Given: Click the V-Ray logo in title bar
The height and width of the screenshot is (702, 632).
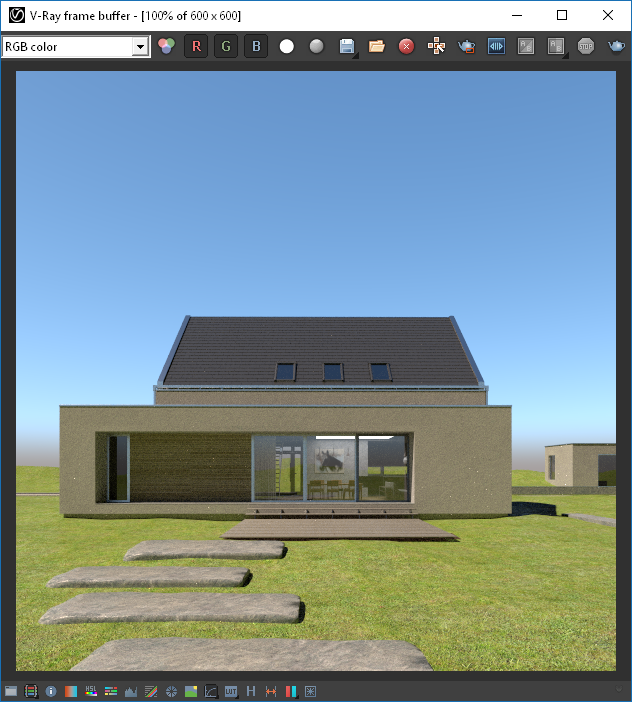Looking at the screenshot, I should (x=17, y=15).
